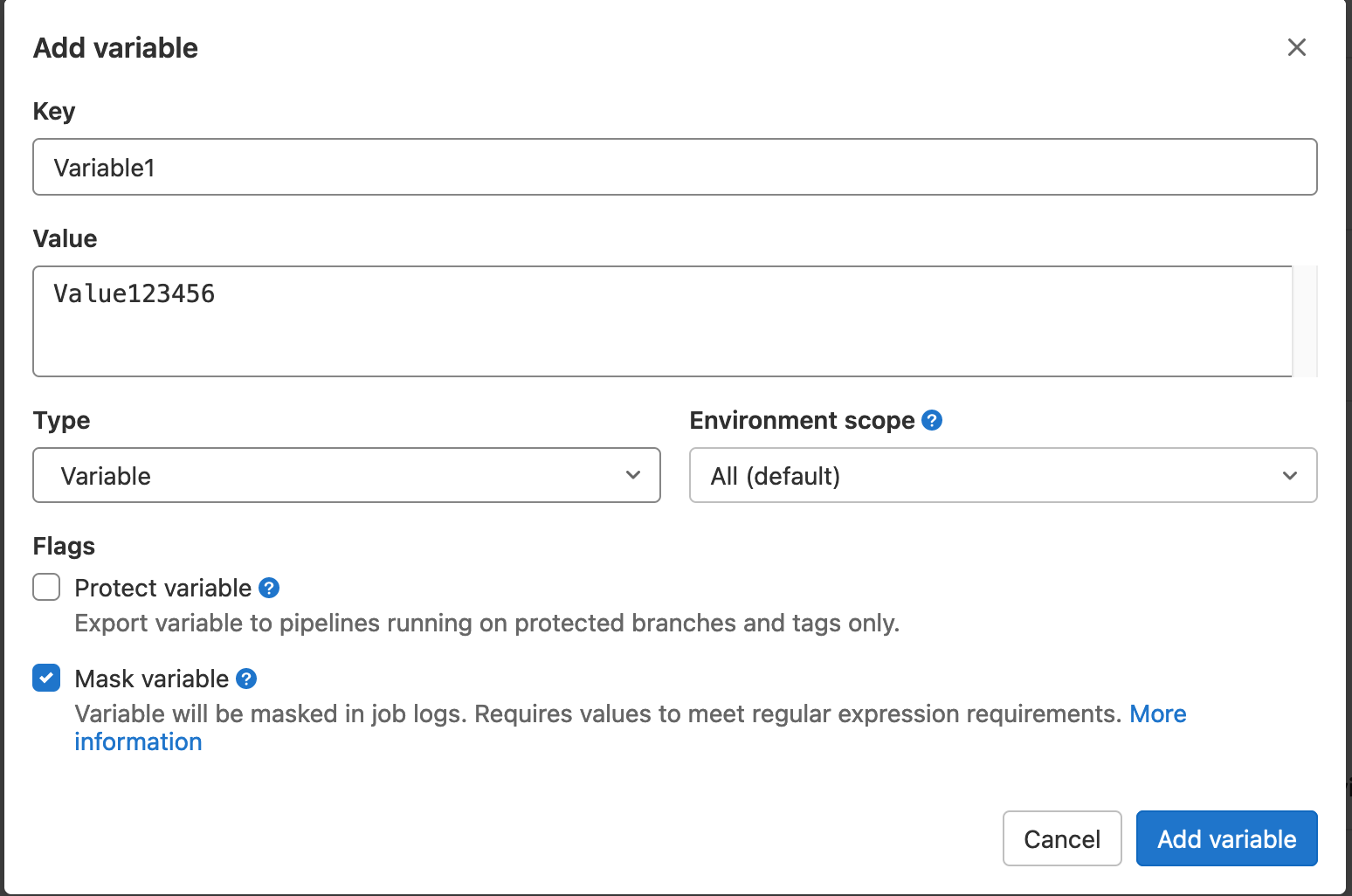Enable the Protect variable checkbox

(x=46, y=587)
